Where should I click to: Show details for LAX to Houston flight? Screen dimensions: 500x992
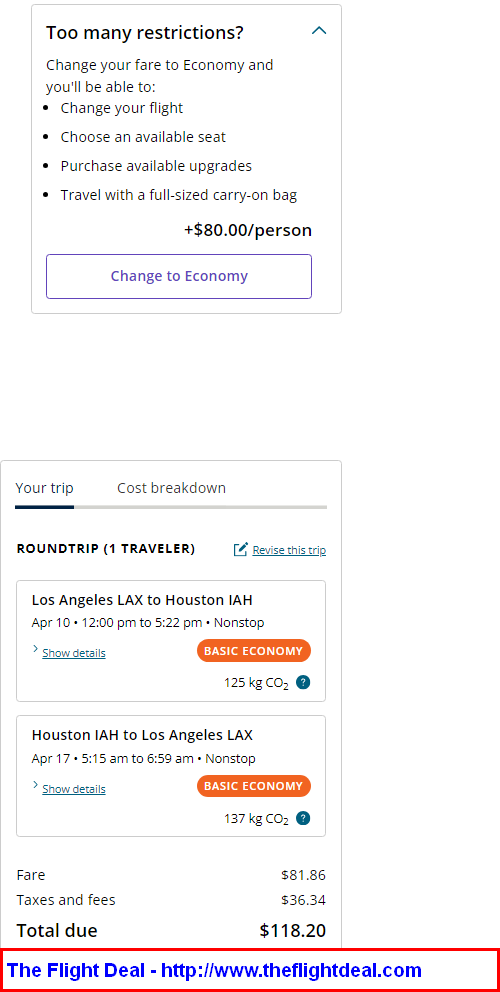coord(74,653)
